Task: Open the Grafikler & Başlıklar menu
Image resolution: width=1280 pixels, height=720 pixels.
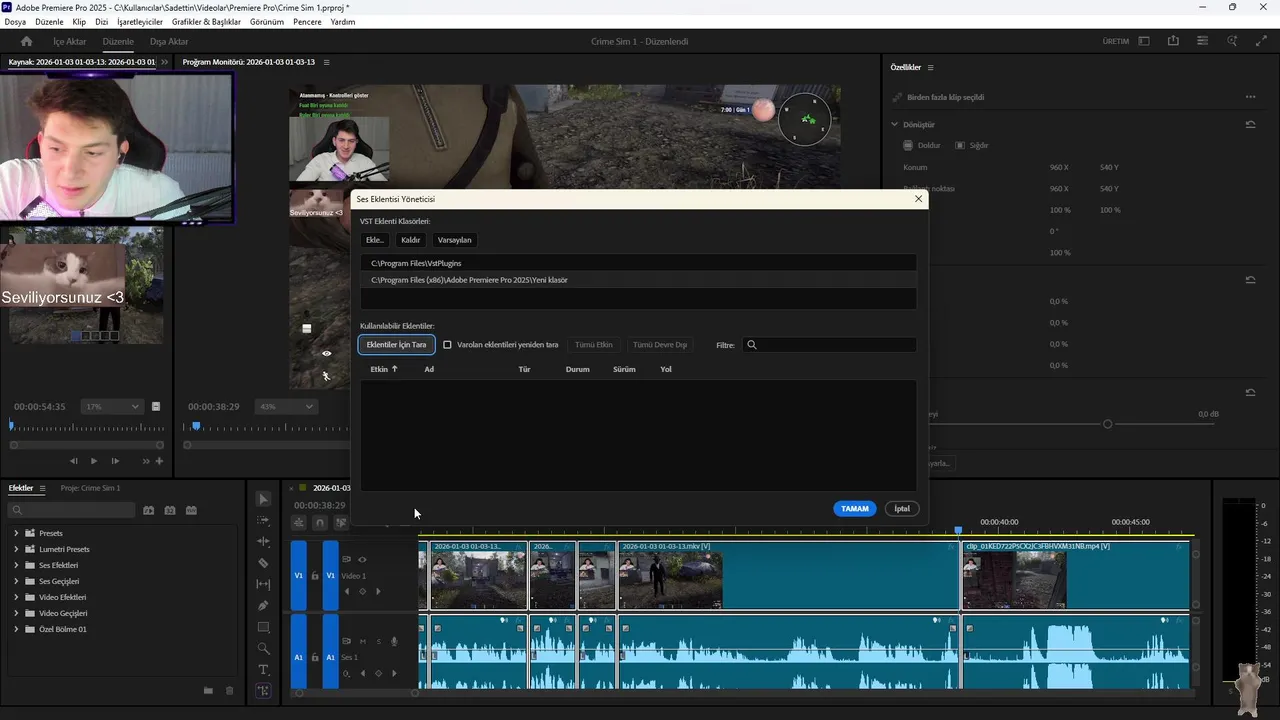Action: pos(206,21)
